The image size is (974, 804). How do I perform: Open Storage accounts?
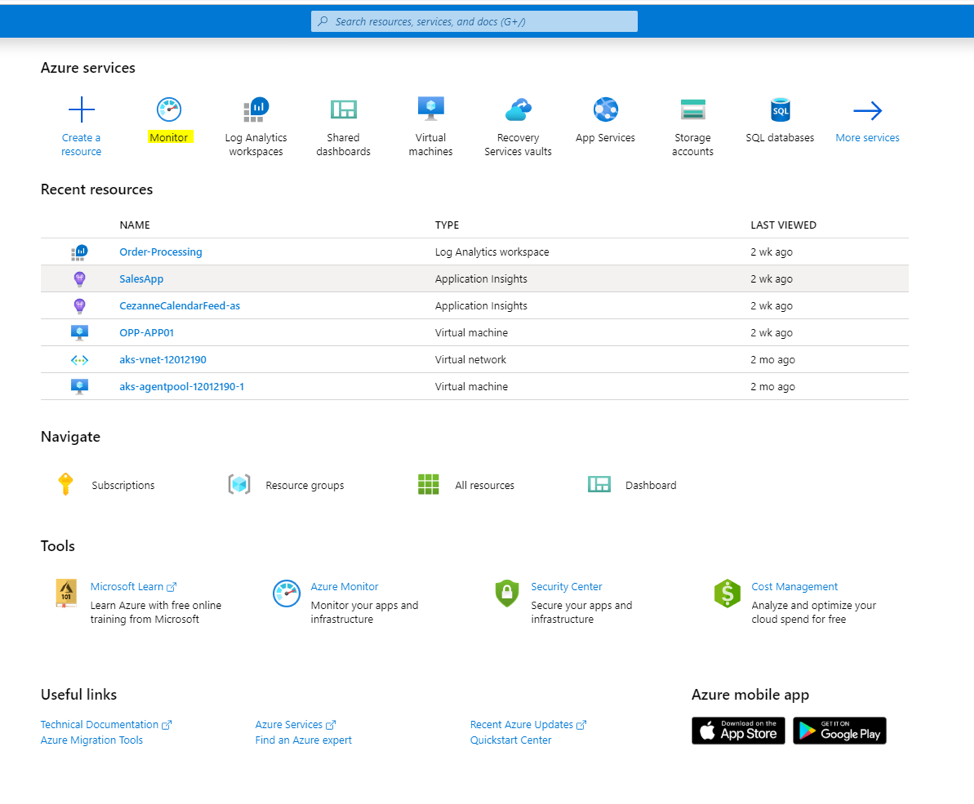tap(692, 110)
